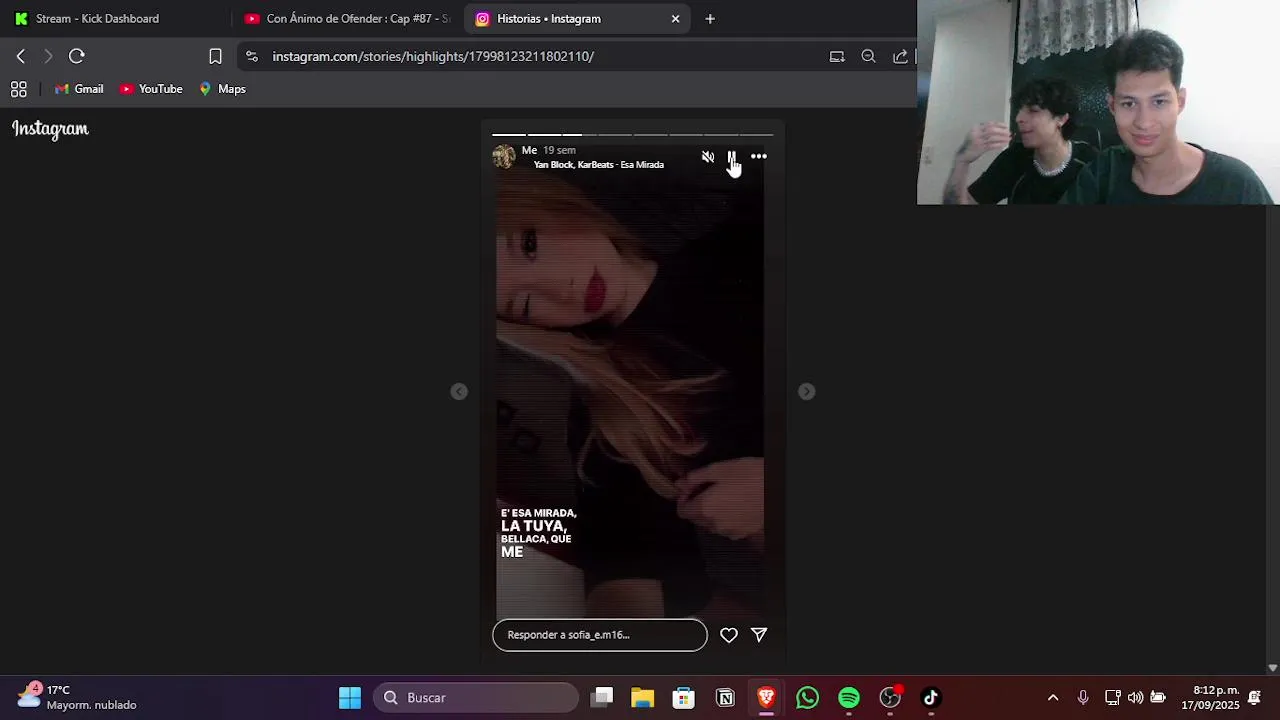Open the apps grid in bookmarks bar
Screen dimensions: 1280x720
tap(18, 89)
